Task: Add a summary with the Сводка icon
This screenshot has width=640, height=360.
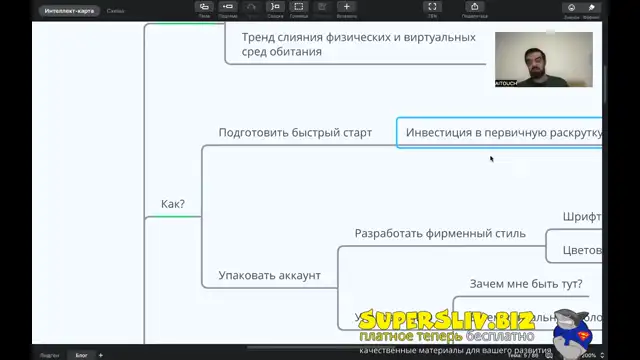Action: coord(275,7)
